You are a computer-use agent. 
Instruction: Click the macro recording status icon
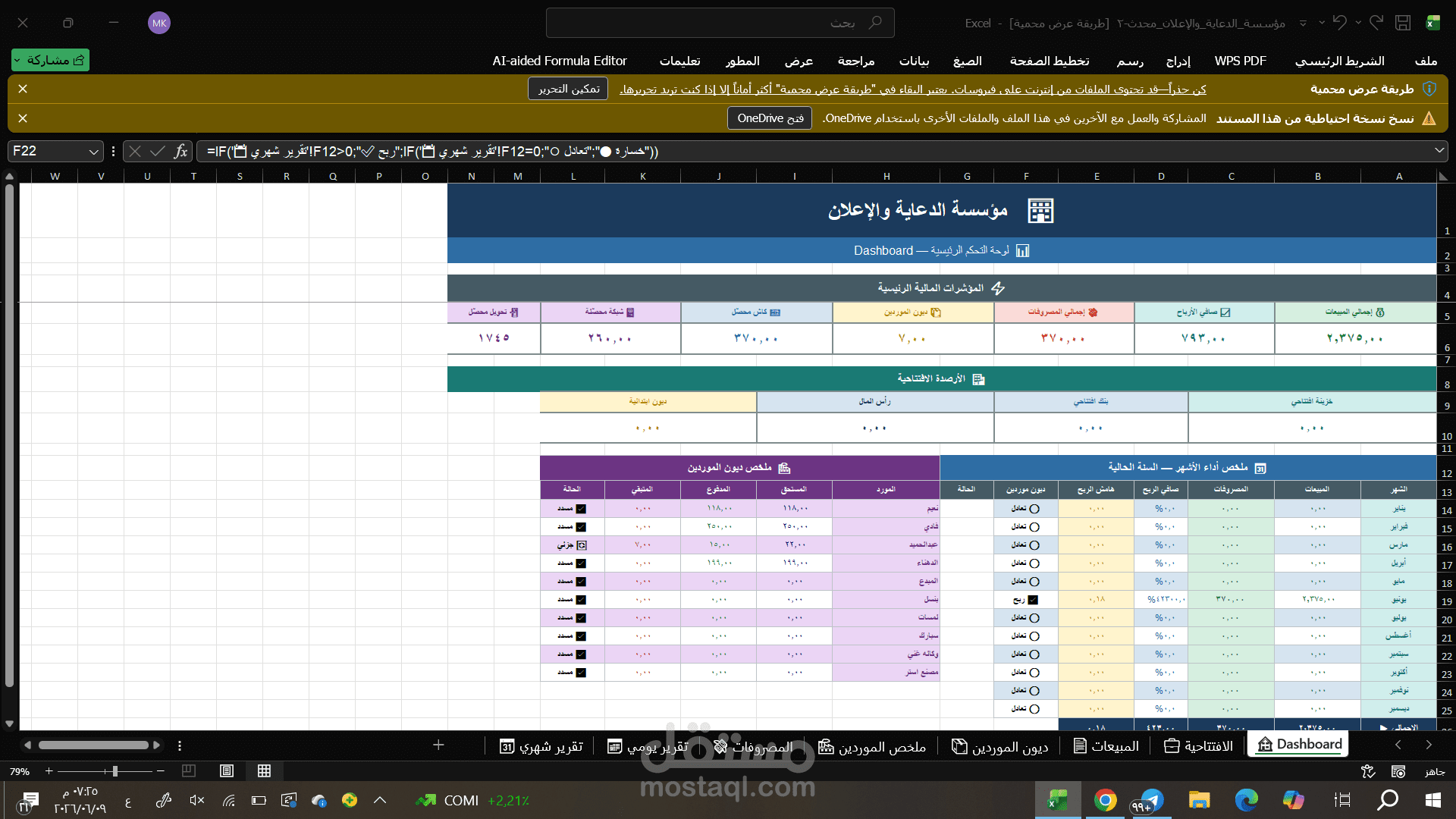1398,771
